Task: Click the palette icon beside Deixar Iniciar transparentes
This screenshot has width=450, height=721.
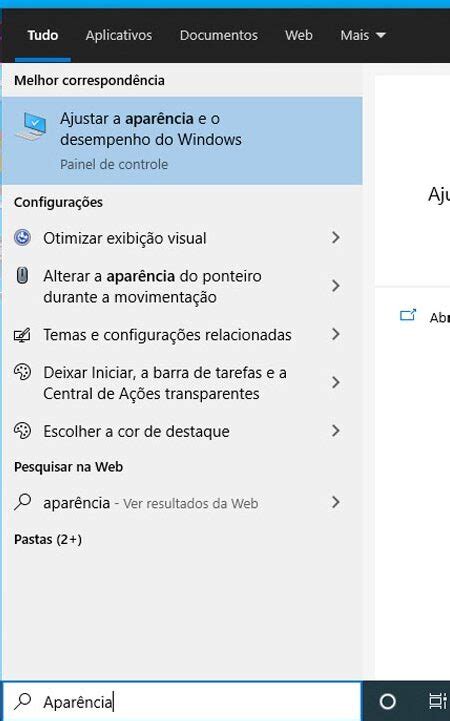Action: click(x=22, y=372)
